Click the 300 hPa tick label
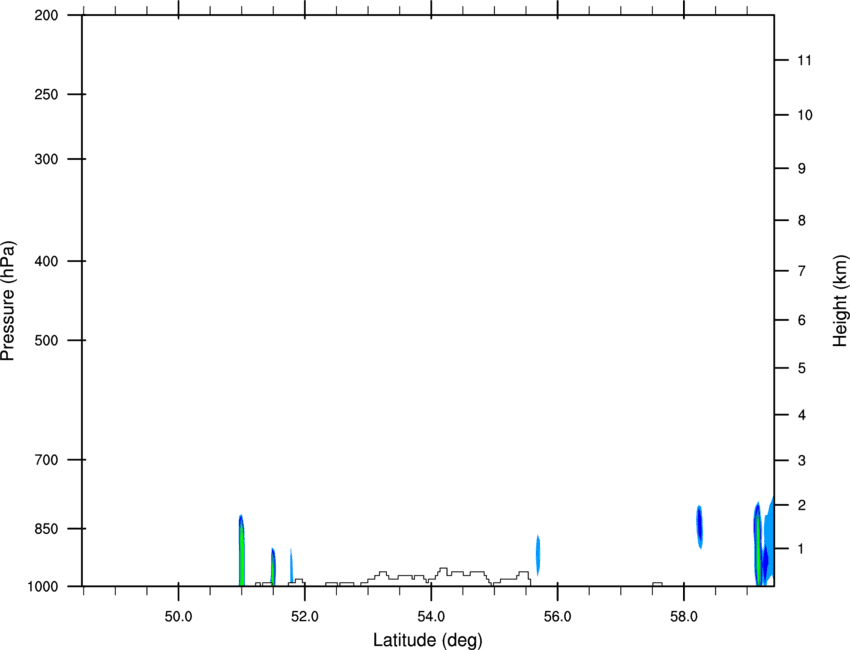850x650 pixels. 46,159
